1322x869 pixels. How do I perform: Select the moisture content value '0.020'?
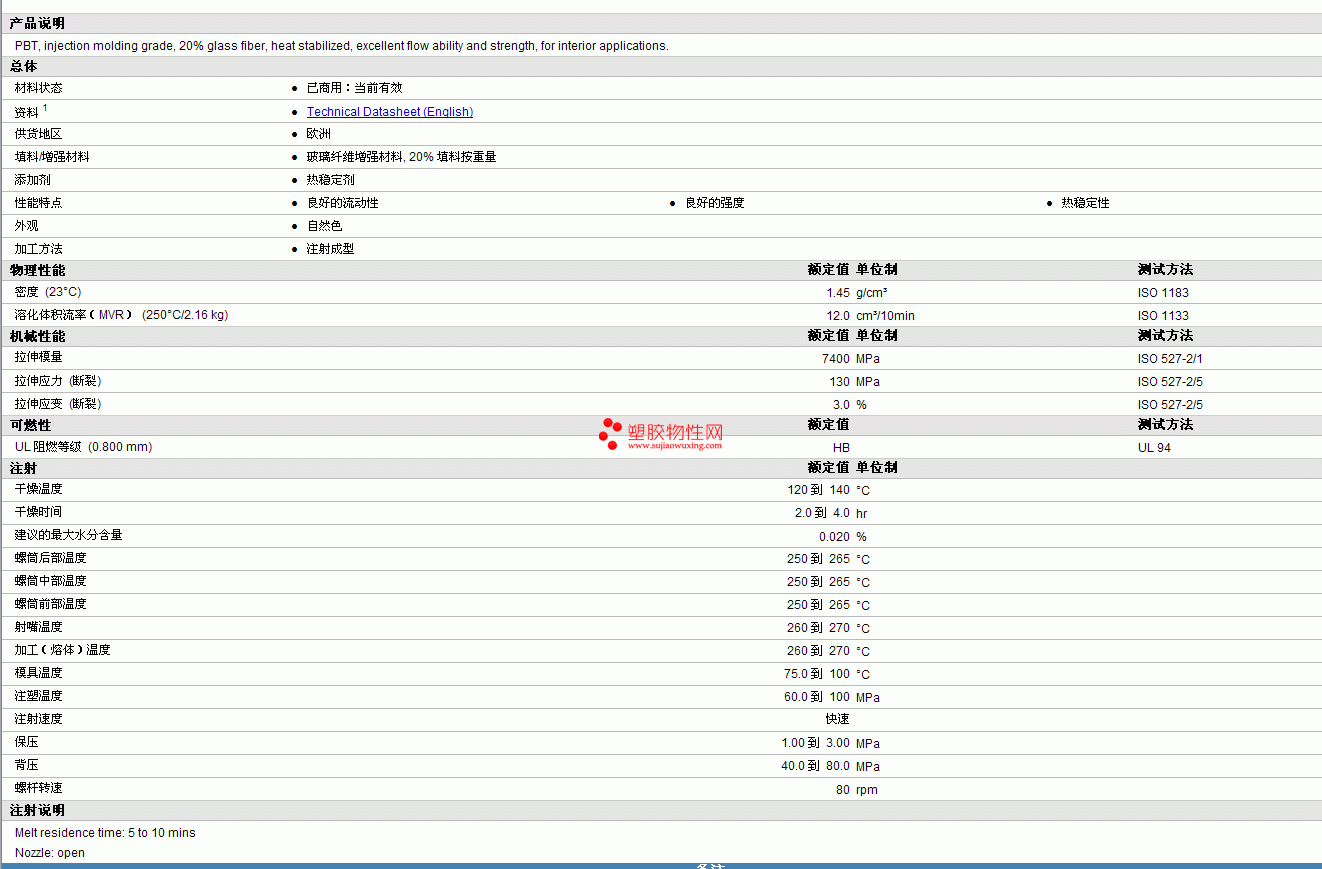(x=835, y=537)
